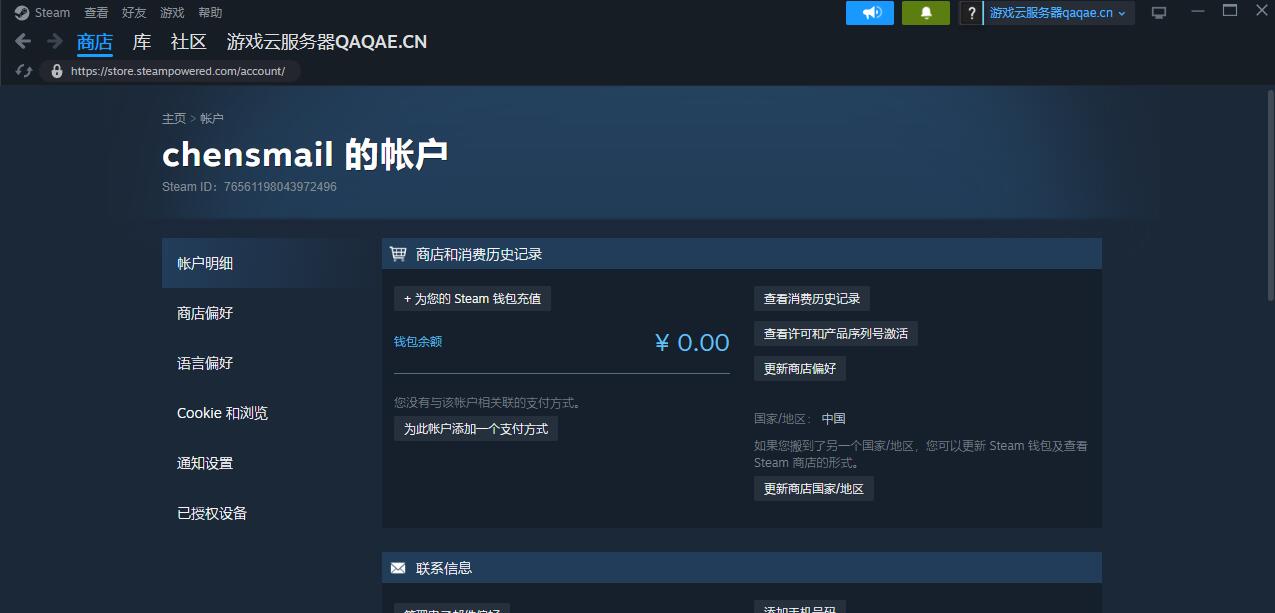1275x613 pixels.
Task: Switch to the 库 tab
Action: click(142, 42)
